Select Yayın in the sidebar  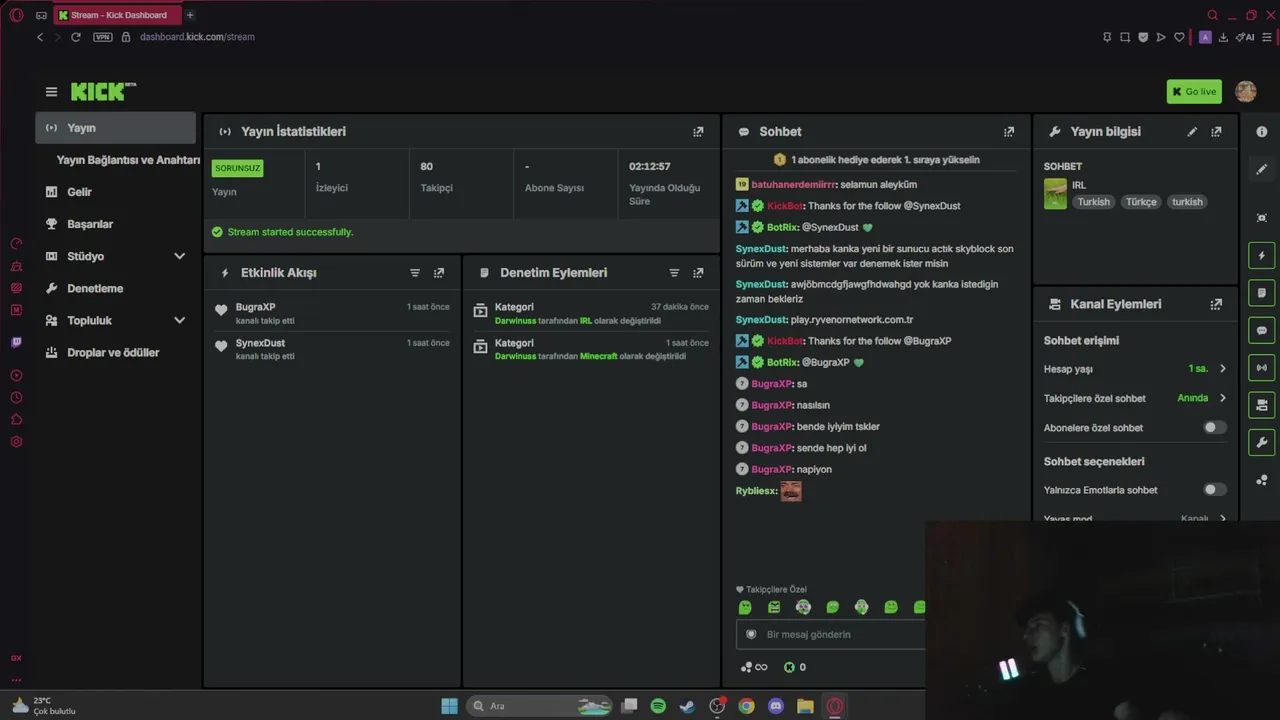(116, 128)
